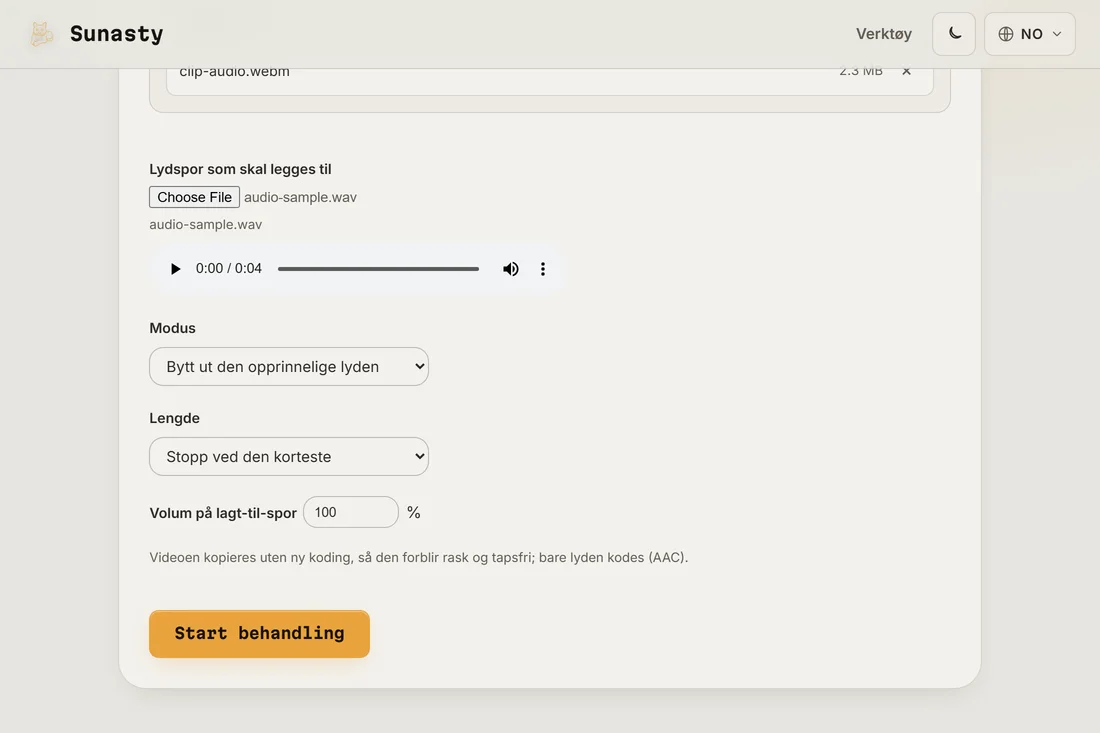Viewport: 1100px width, 733px height.
Task: Click the 0:00 / 0:04 time display
Action: [229, 269]
